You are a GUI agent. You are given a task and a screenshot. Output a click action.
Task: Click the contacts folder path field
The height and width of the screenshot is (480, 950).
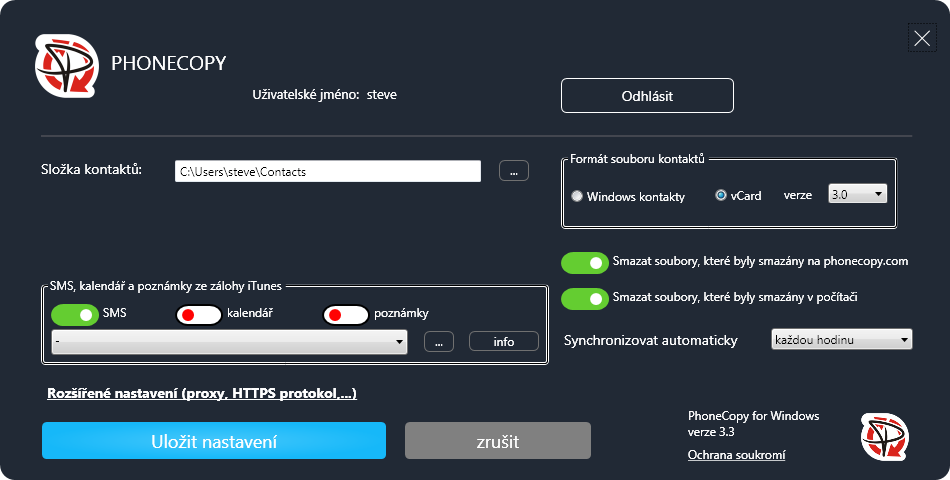tap(327, 171)
